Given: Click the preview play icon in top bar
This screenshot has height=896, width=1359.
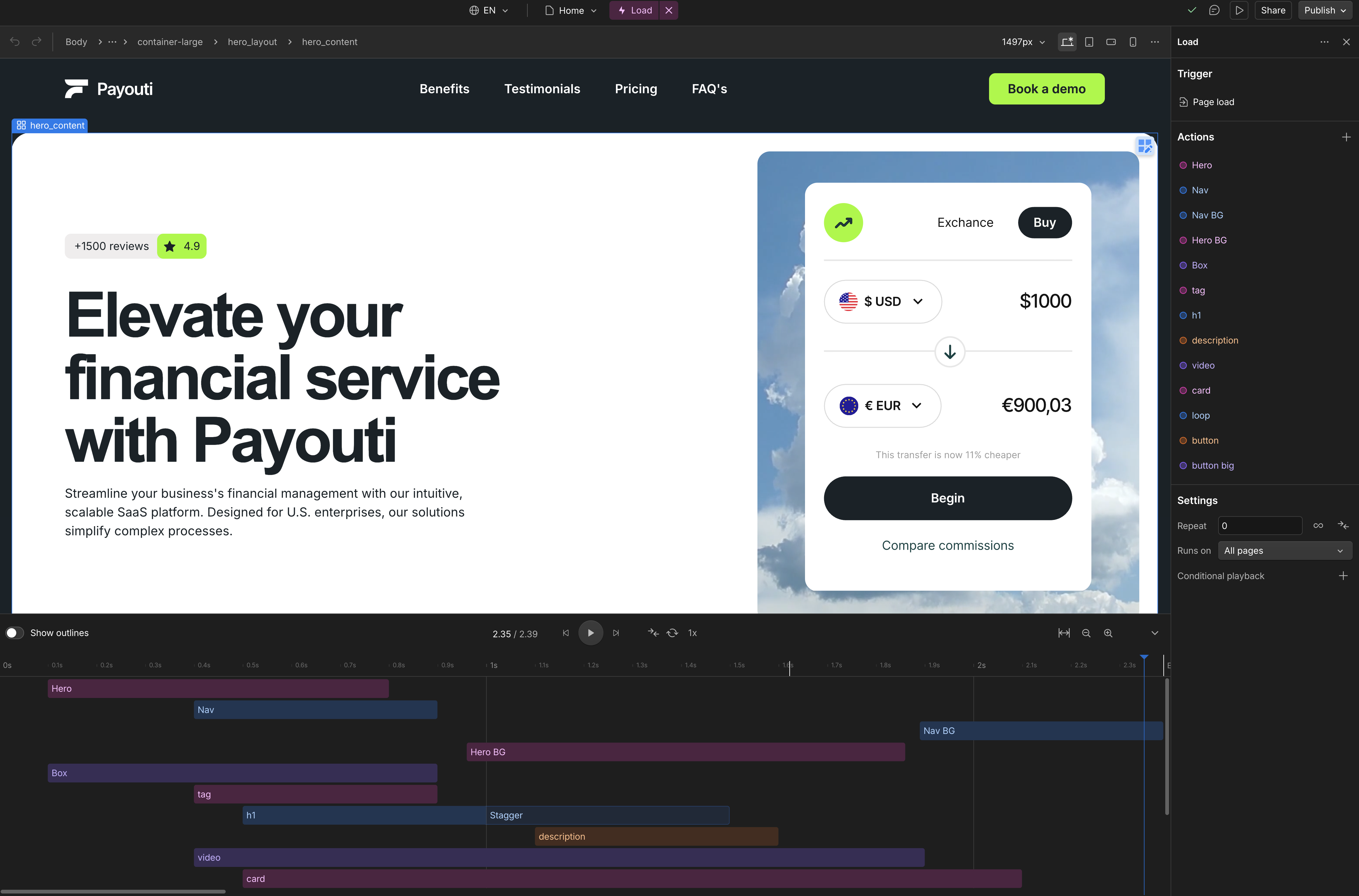Looking at the screenshot, I should pyautogui.click(x=1239, y=10).
